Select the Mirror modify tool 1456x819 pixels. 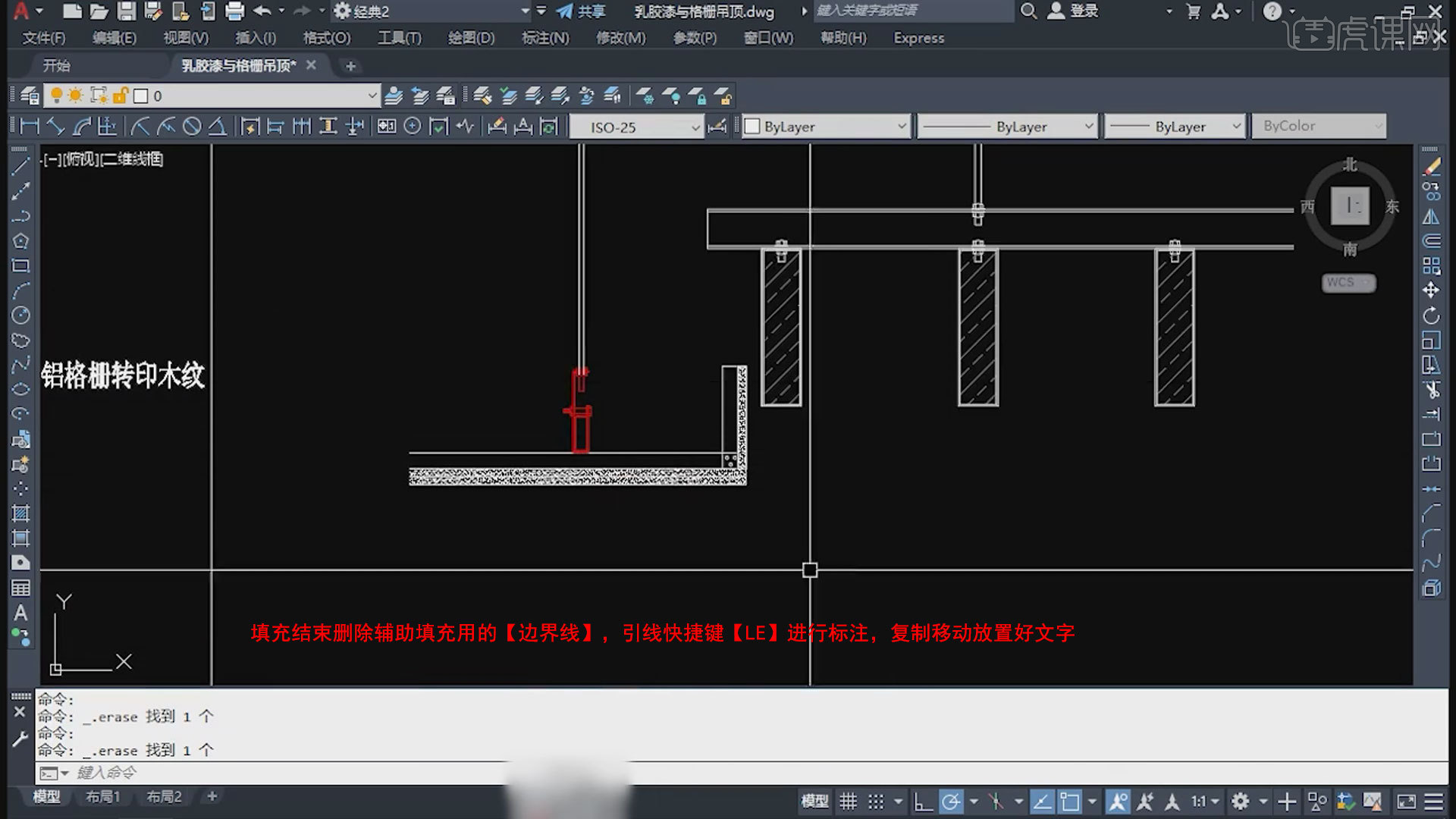[1431, 217]
